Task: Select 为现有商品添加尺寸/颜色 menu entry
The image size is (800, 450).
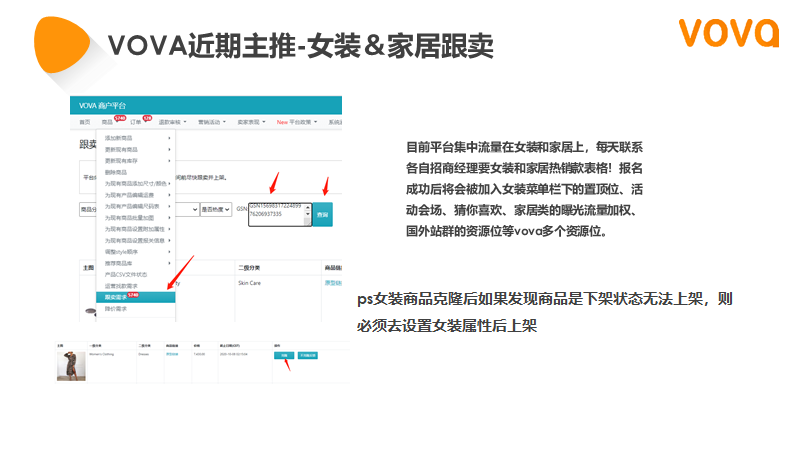Action: pyautogui.click(x=136, y=184)
